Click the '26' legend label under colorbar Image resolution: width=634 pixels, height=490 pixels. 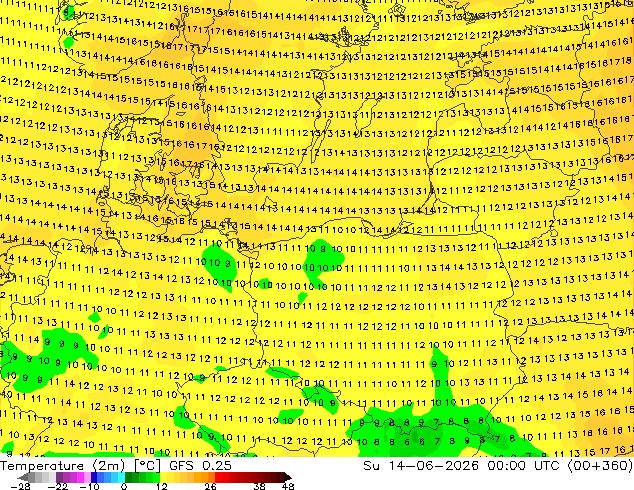click(x=210, y=486)
